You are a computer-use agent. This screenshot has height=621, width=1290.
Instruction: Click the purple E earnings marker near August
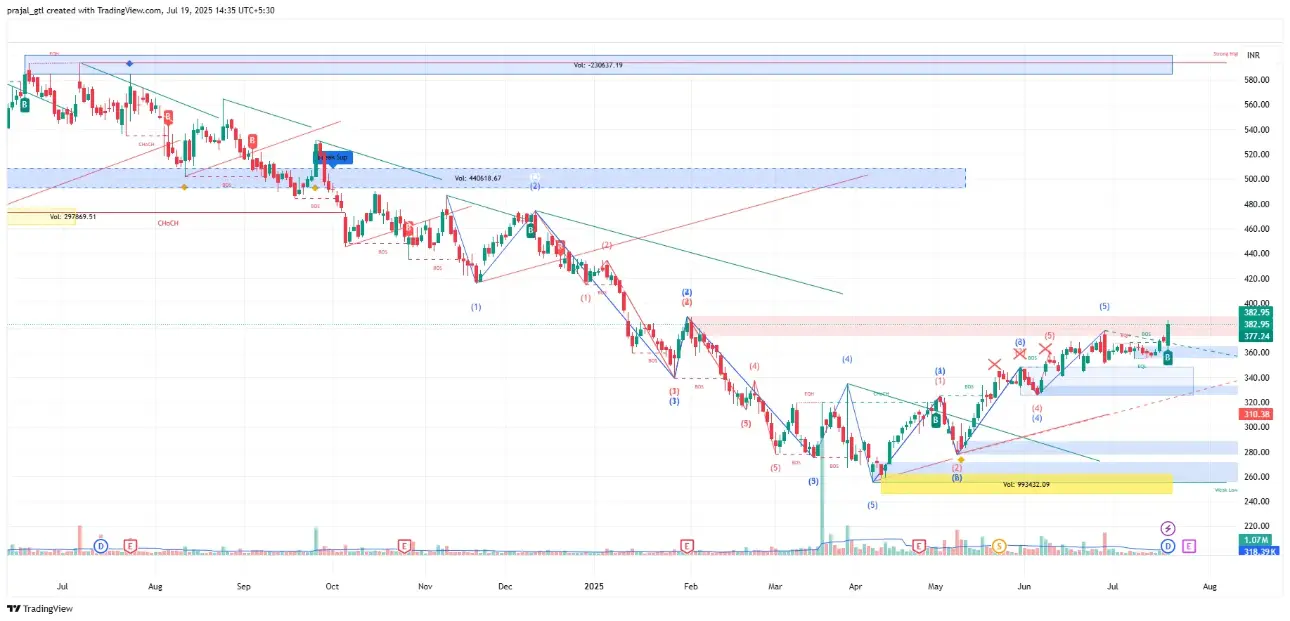(x=1188, y=546)
